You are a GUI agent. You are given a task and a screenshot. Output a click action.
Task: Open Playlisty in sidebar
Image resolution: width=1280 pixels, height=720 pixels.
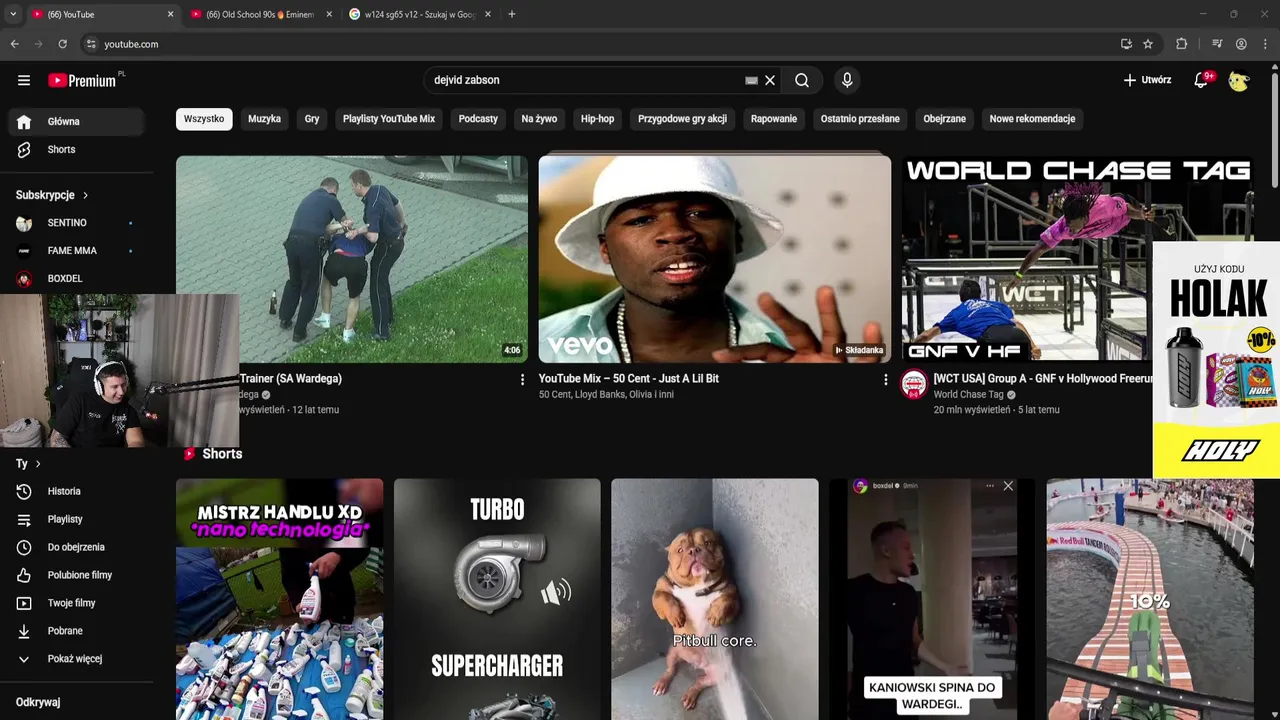click(78, 519)
